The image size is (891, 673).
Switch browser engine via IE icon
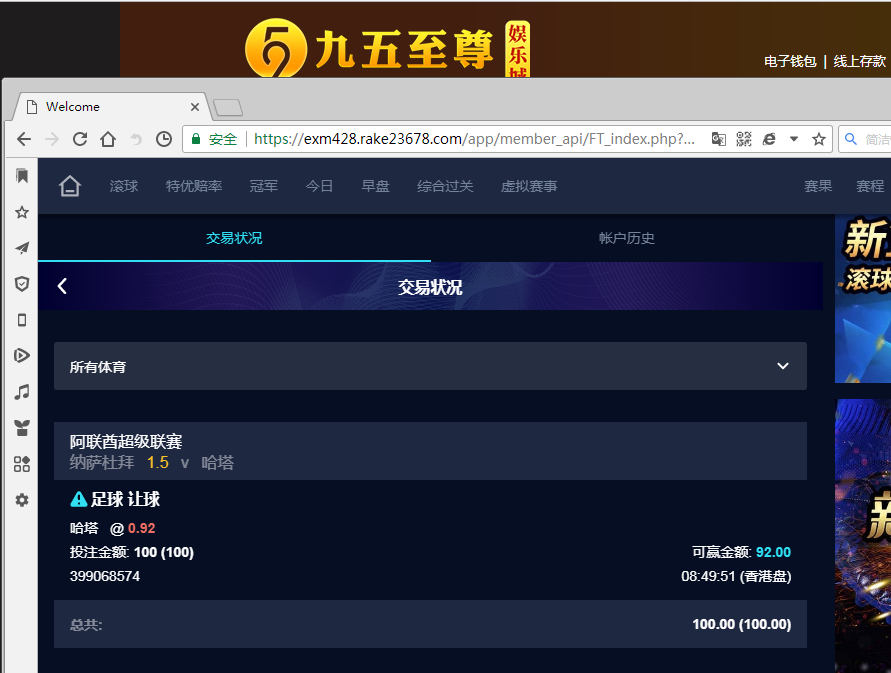pos(769,139)
